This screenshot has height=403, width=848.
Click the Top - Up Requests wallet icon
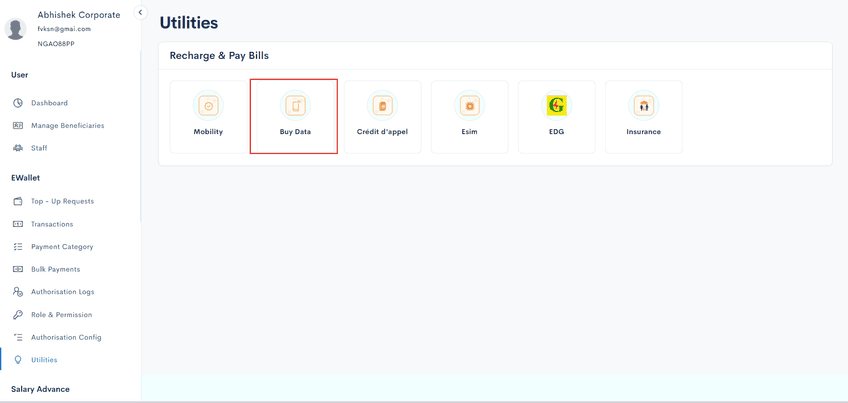(x=18, y=201)
